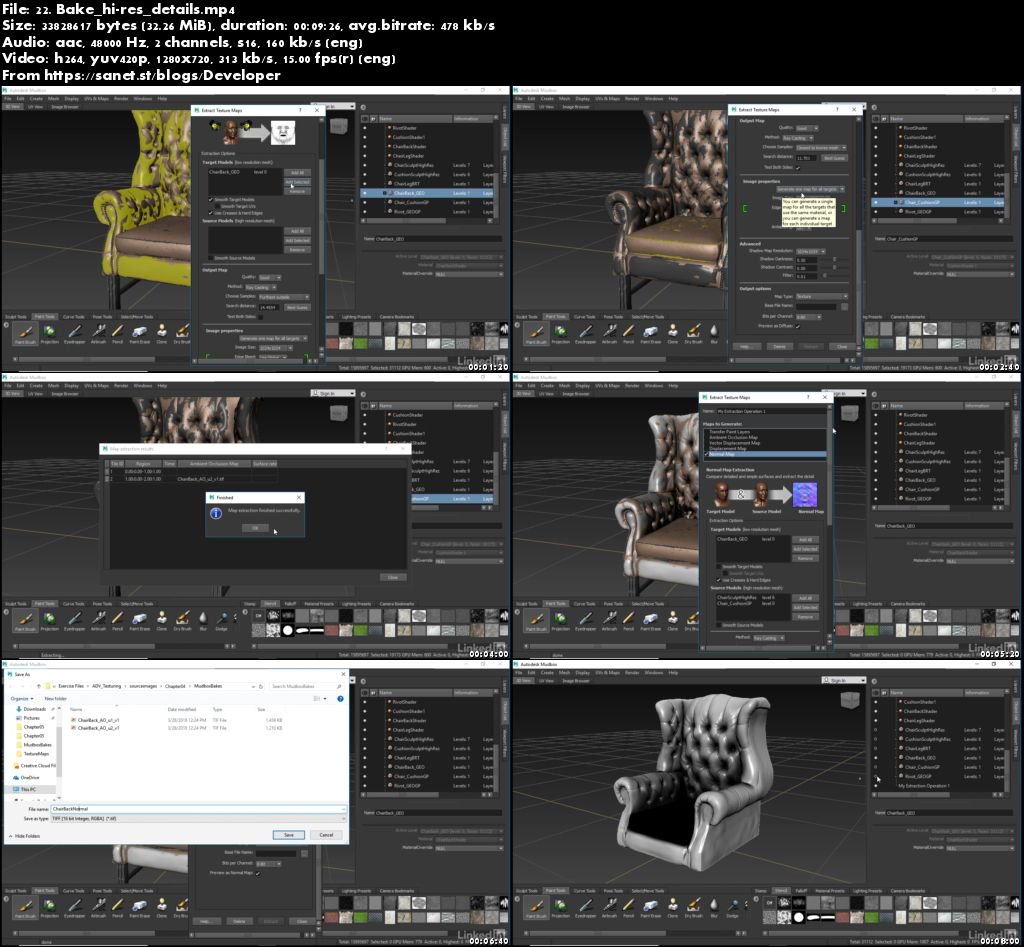The height and width of the screenshot is (947, 1024).
Task: Select Dry Brush tool in the 00:02:40 frame
Action: [x=694, y=333]
